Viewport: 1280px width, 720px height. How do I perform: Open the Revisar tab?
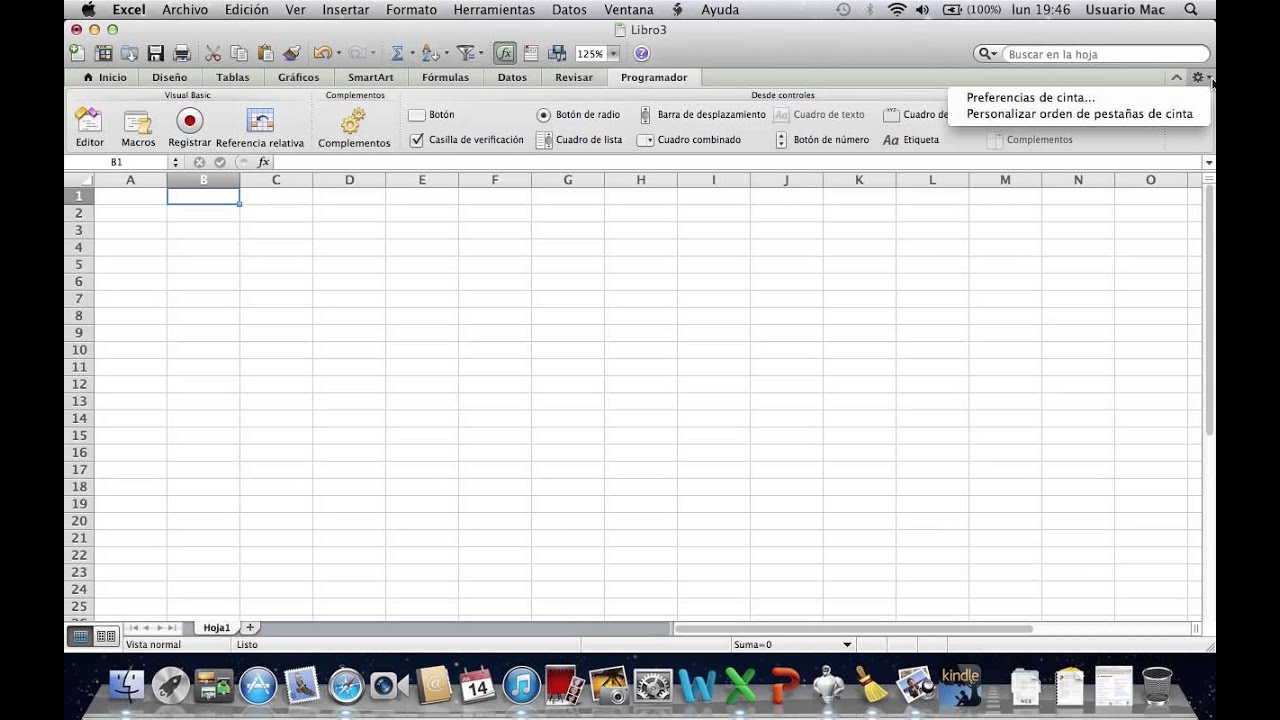[574, 77]
